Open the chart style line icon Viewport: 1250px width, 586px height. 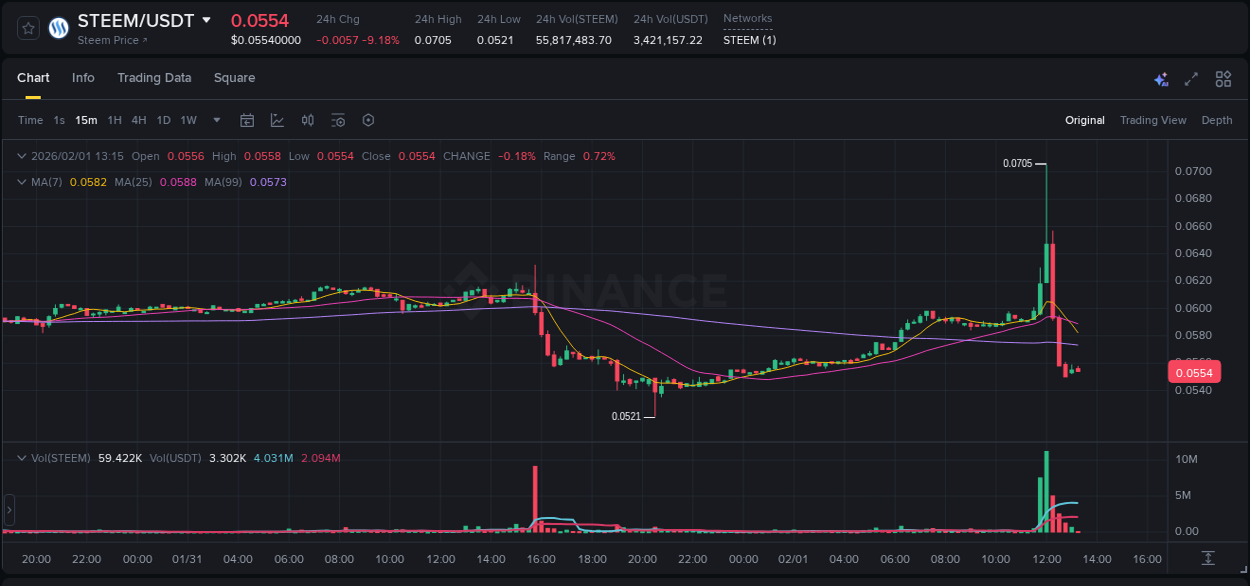coord(277,120)
